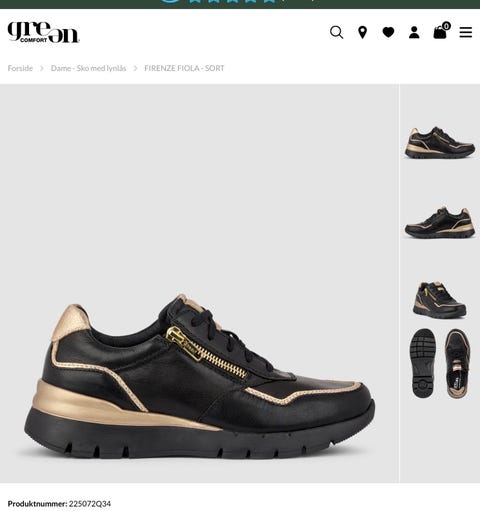Select the second inner-side shoe thumbnail
This screenshot has height=511, width=480.
[x=440, y=222]
